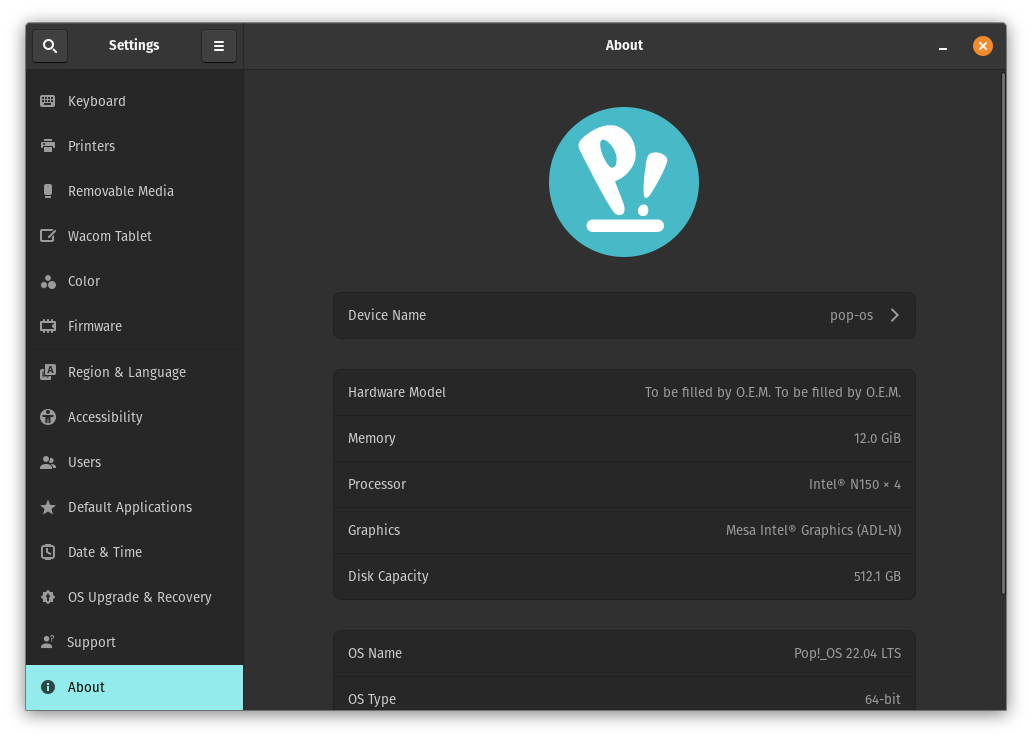Select Firmware in sidebar

134,326
